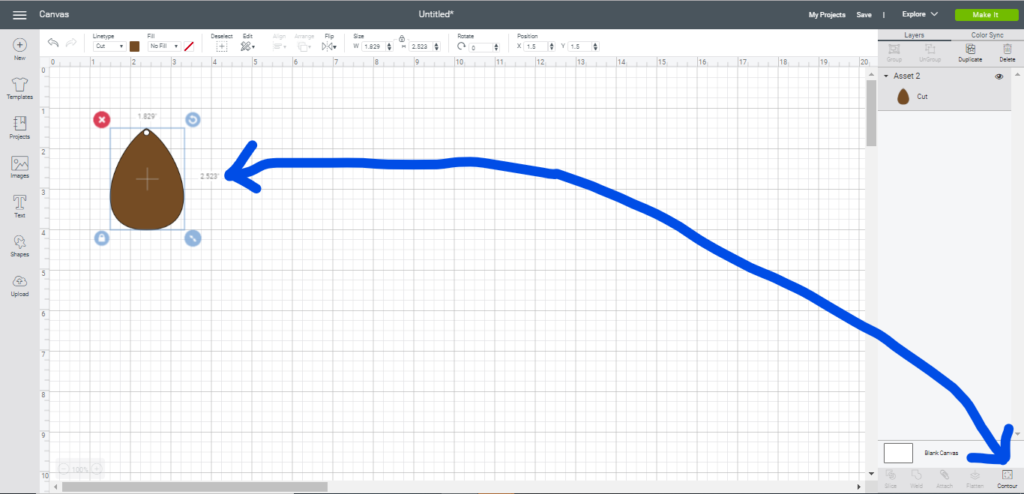
Task: Click the Position X input field
Action: [536, 47]
